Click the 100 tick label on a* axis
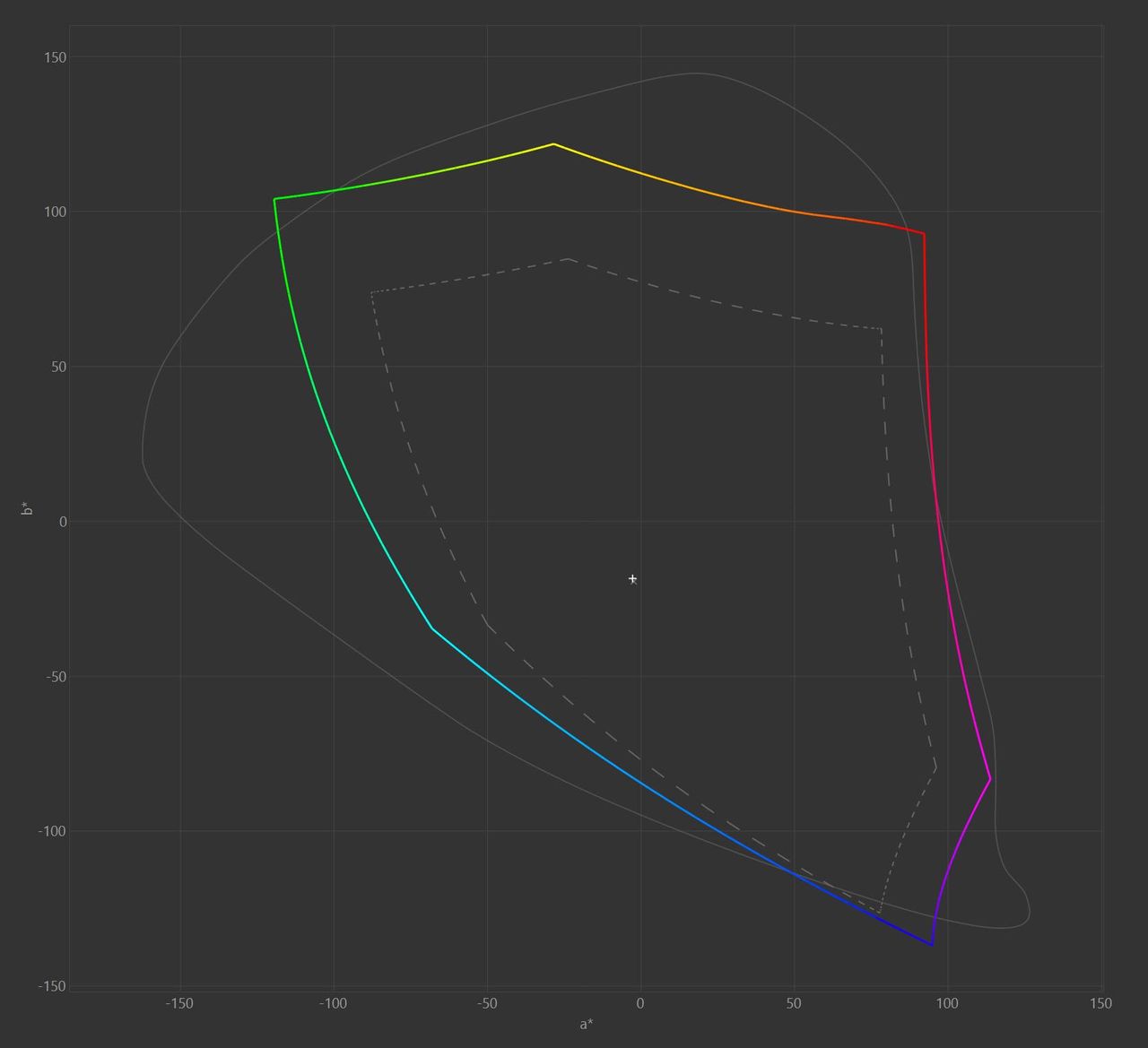1148x1048 pixels. [947, 1003]
